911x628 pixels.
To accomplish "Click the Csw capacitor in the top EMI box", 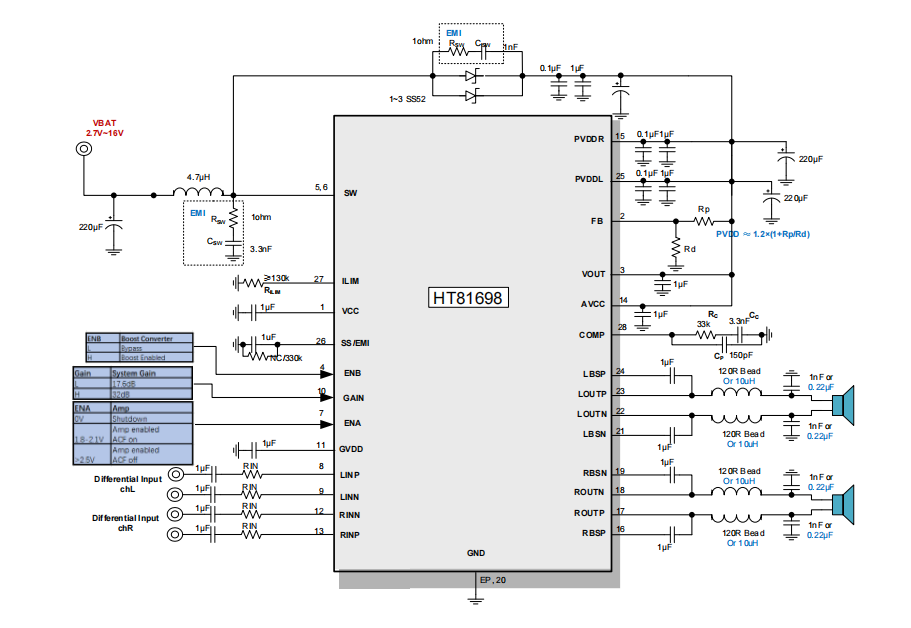I will [483, 51].
